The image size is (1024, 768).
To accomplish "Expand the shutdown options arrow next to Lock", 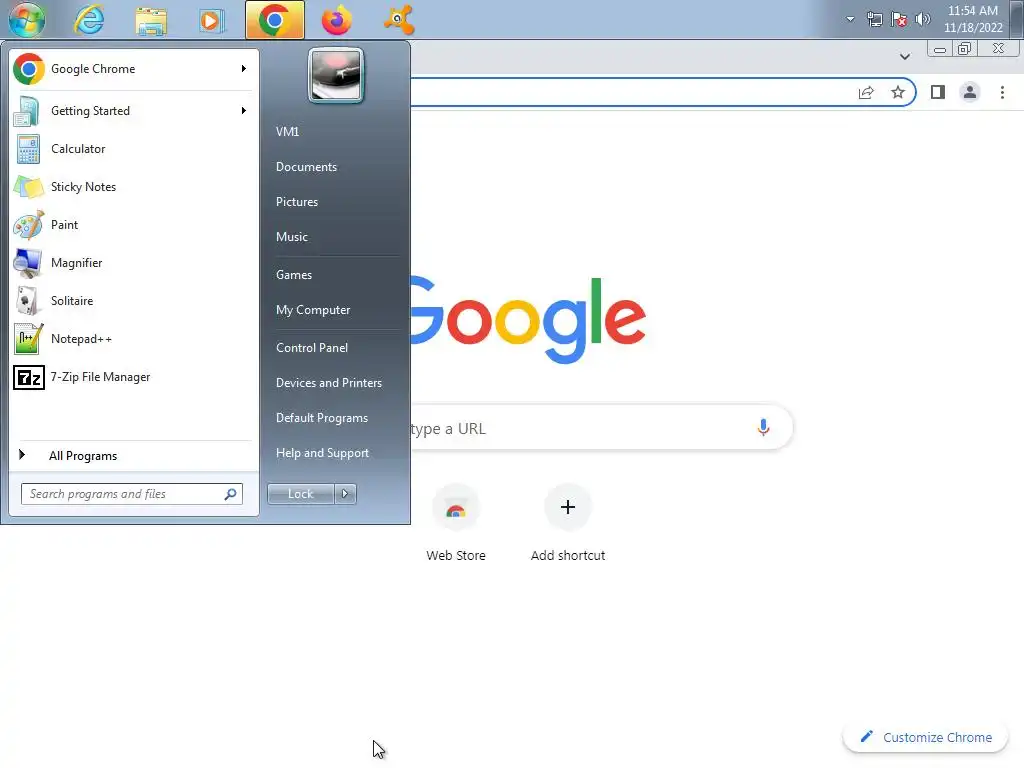I will click(x=345, y=494).
